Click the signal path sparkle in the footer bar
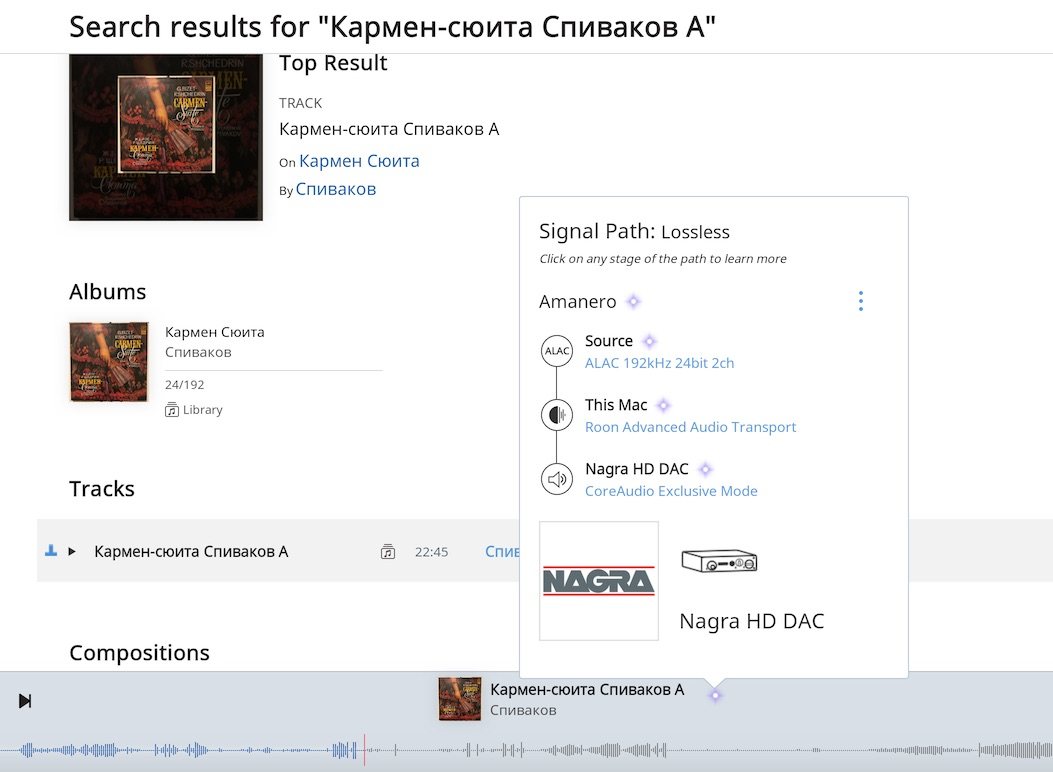 coord(715,695)
